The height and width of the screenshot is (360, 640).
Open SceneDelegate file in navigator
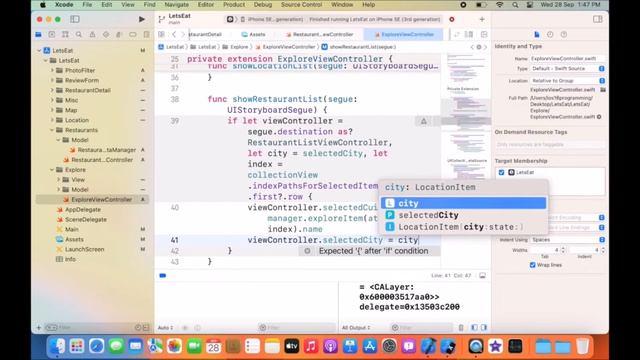[x=86, y=220]
